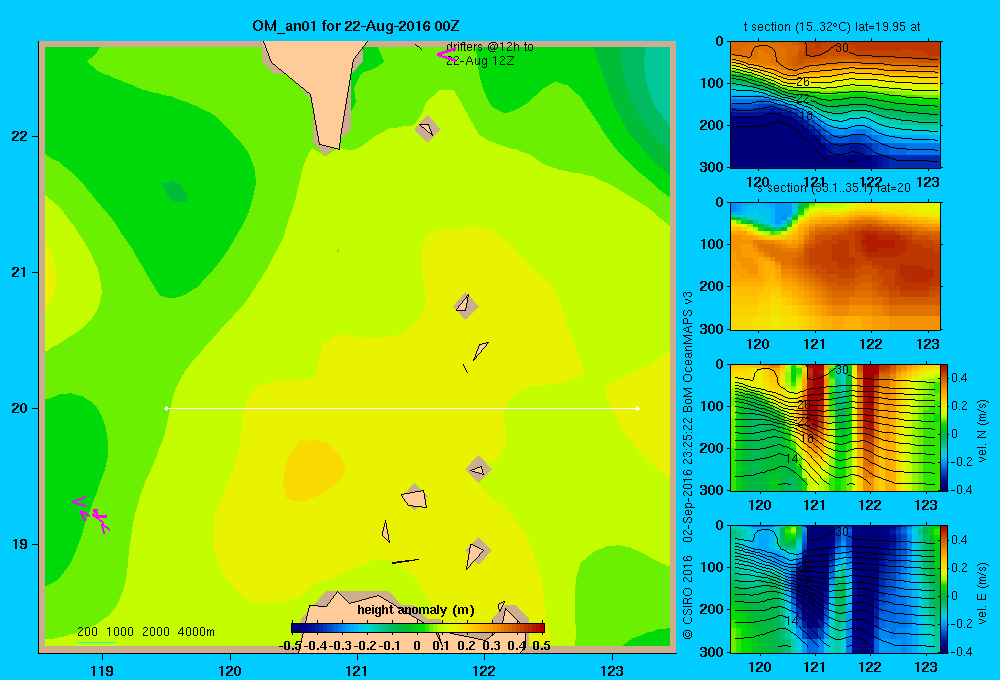Click the small island just right of the landmass
This screenshot has width=1000, height=680.
click(427, 129)
